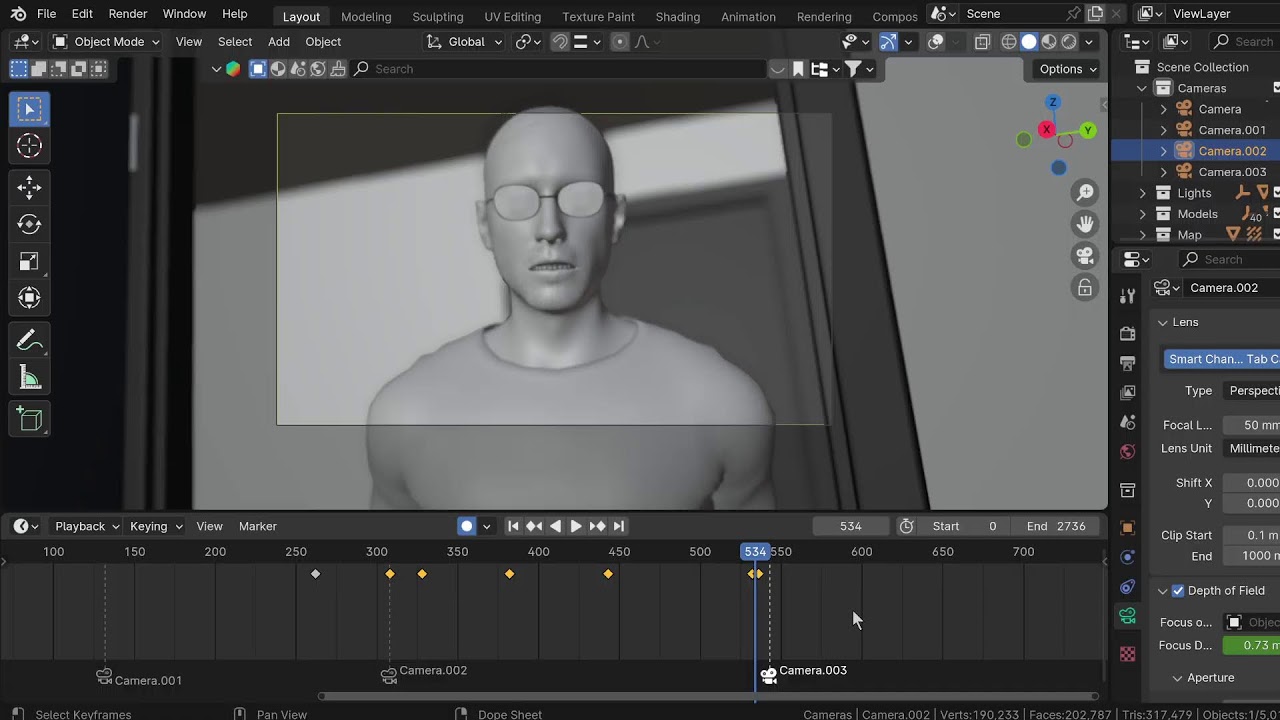Select the Rotate tool
Viewport: 1280px width, 720px height.
coord(29,224)
